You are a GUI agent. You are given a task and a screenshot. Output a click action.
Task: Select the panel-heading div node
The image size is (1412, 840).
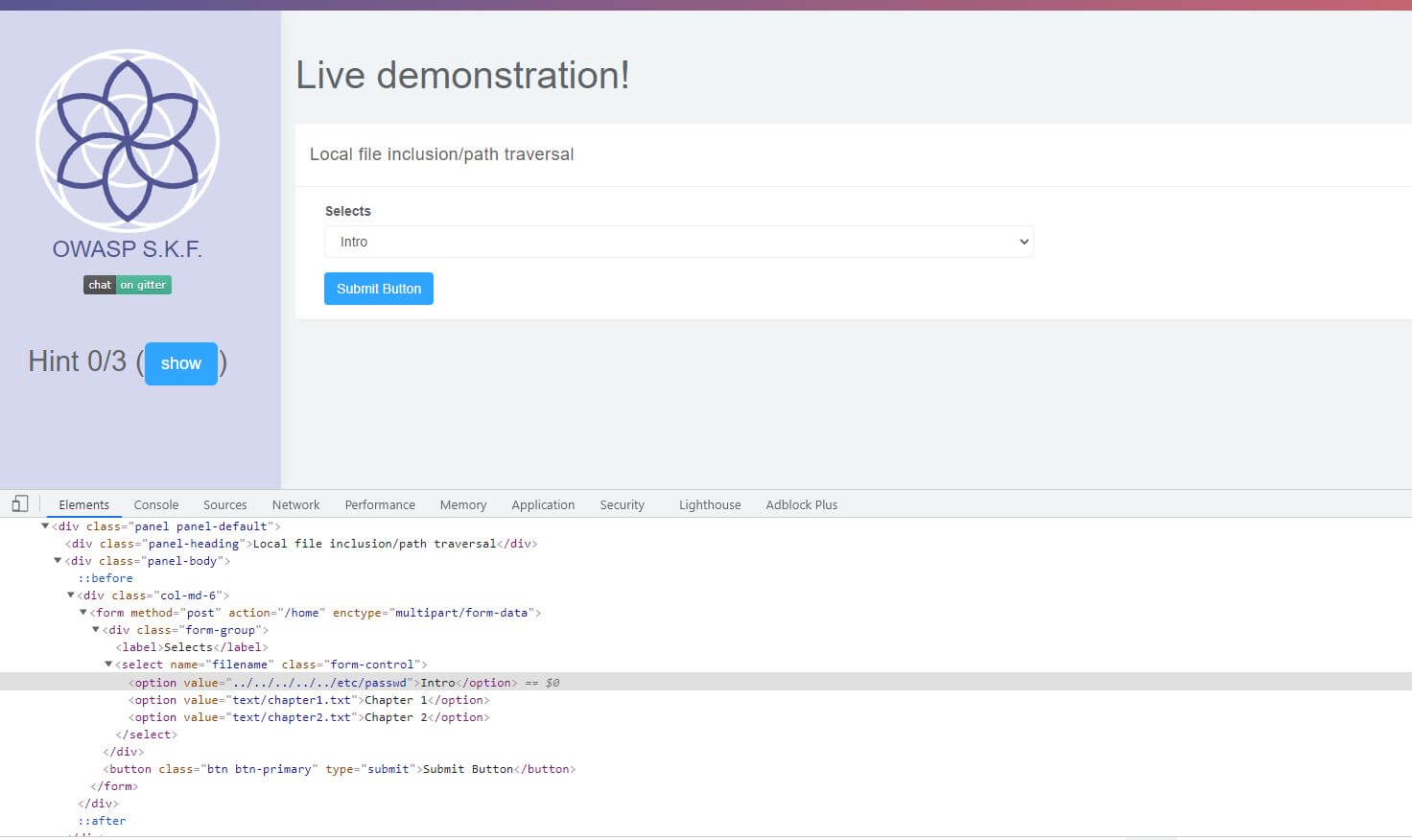coord(301,544)
